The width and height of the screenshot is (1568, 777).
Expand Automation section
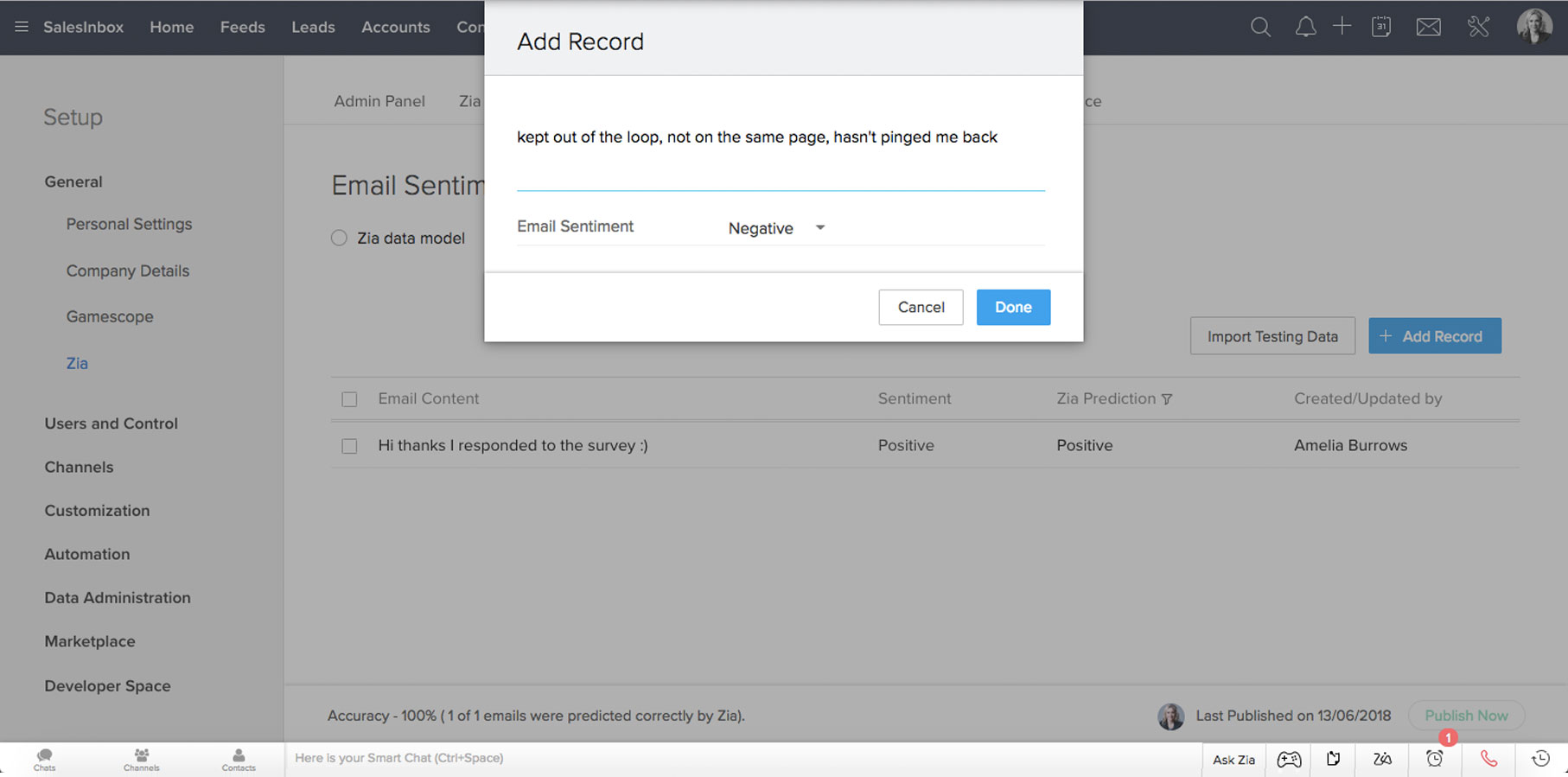pos(87,554)
